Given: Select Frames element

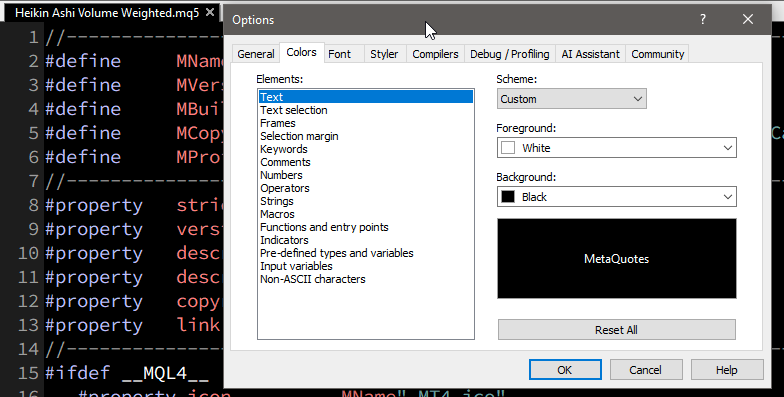Looking at the screenshot, I should 366,123.
